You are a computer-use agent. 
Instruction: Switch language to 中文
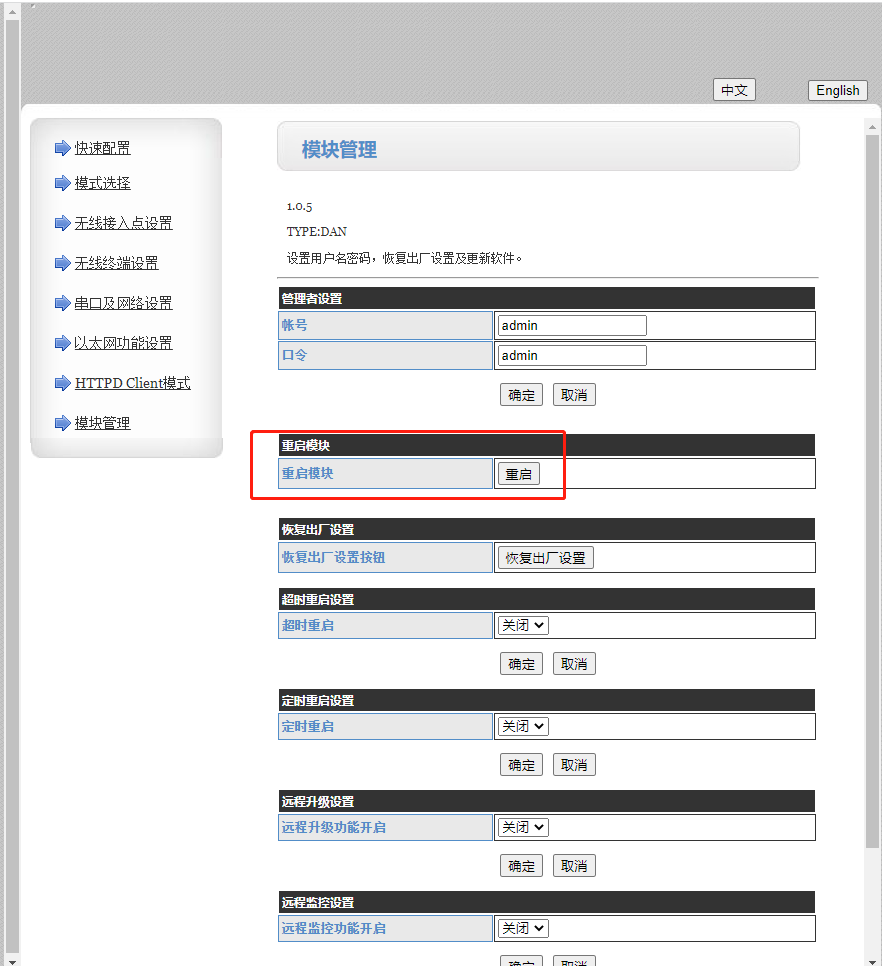coord(734,90)
